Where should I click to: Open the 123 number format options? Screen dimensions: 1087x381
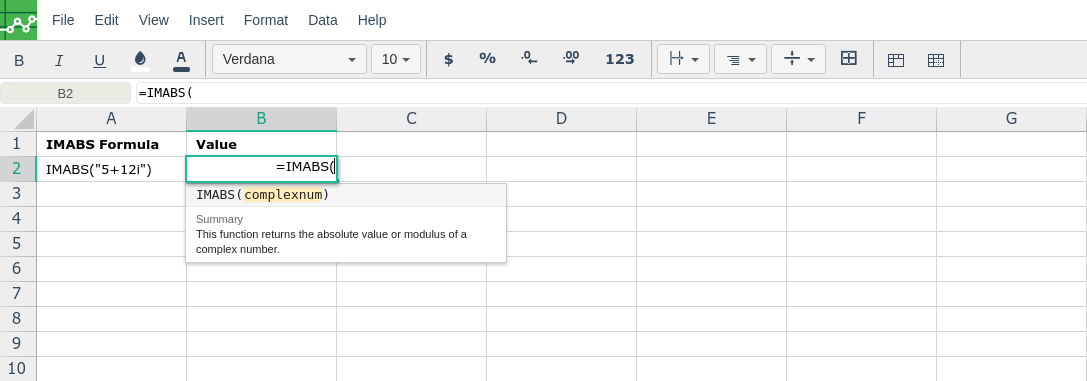tap(620, 59)
